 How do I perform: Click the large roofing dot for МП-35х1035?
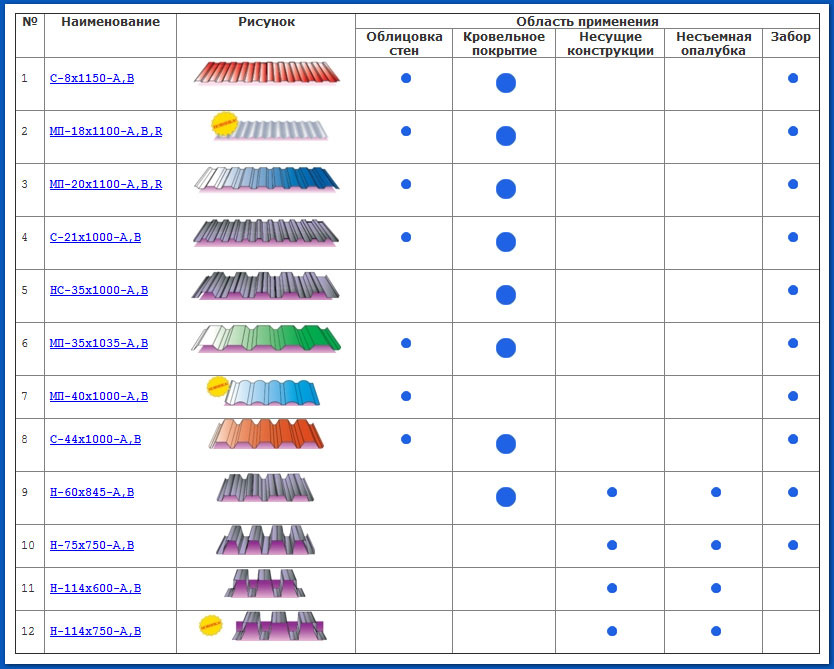coord(506,348)
